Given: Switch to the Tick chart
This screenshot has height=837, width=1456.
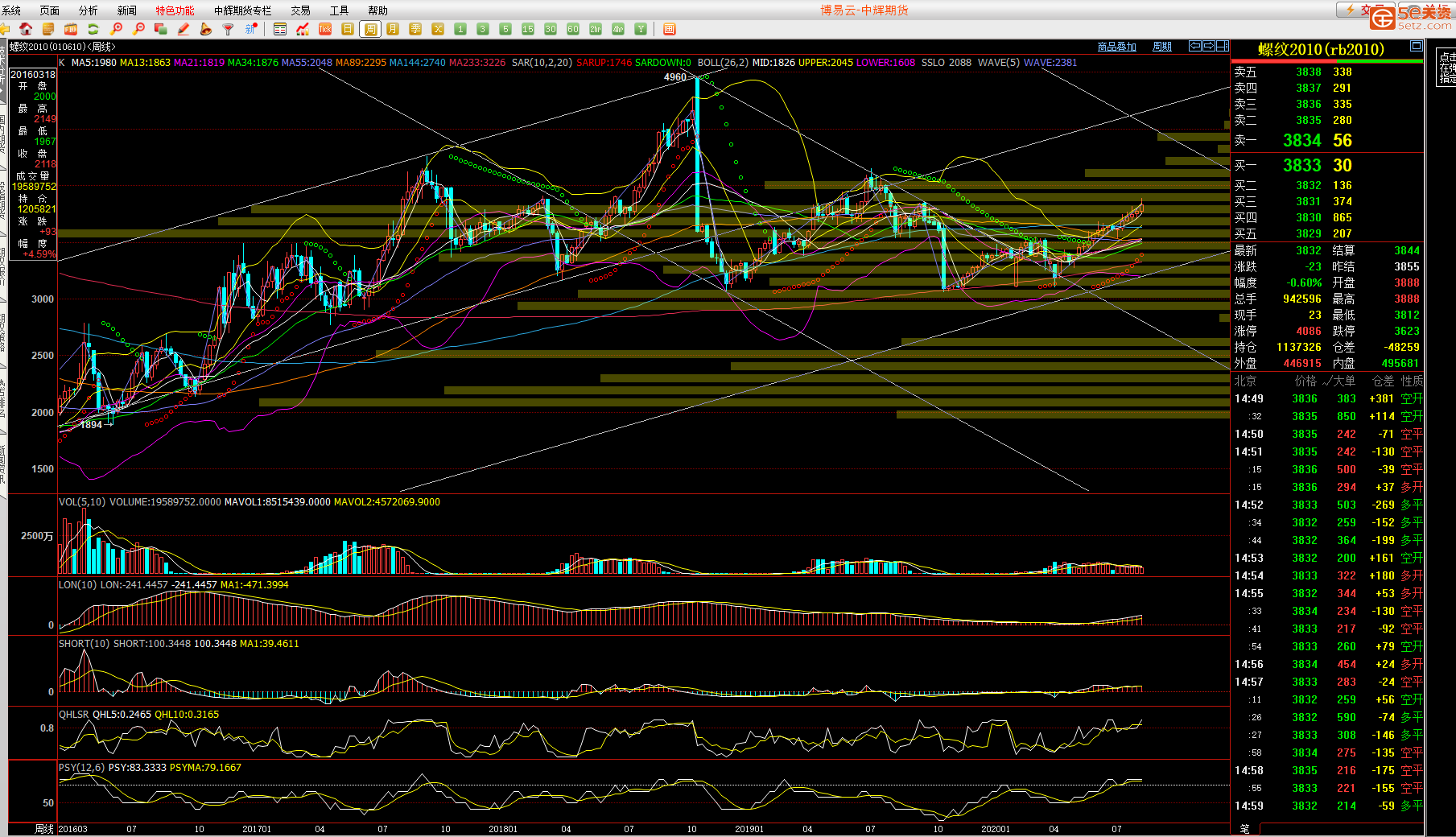Looking at the screenshot, I should (x=325, y=29).
